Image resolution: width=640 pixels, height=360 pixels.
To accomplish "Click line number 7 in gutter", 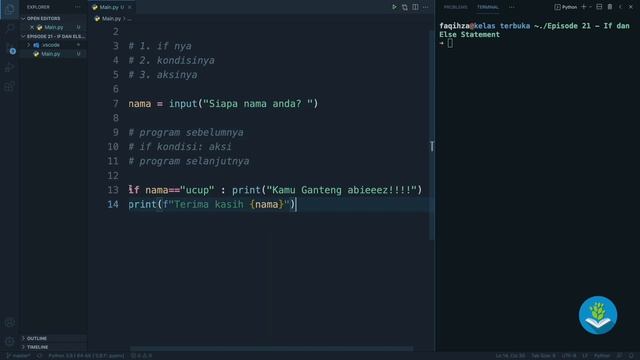I will tap(116, 104).
